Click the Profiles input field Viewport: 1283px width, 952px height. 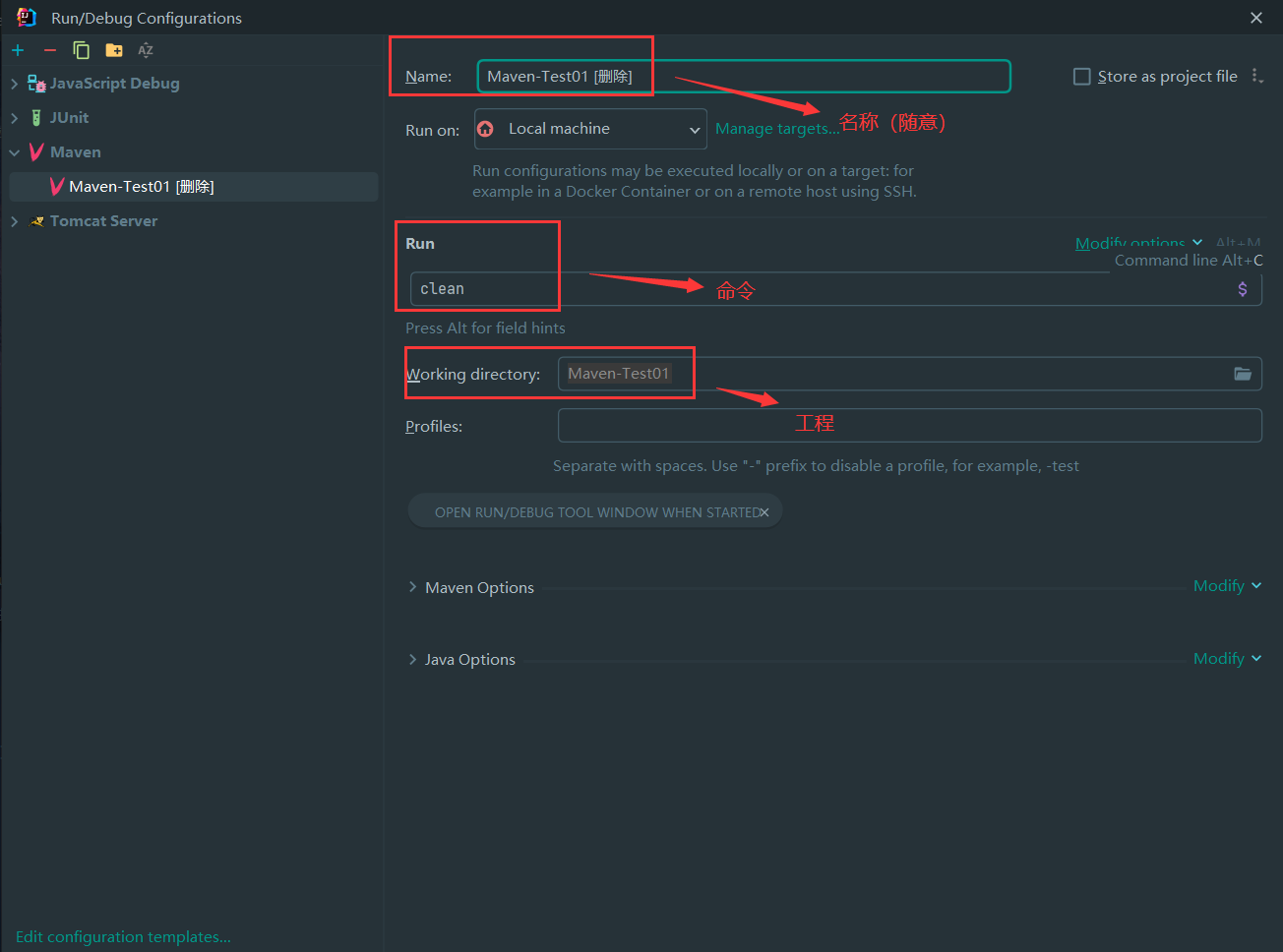(909, 426)
